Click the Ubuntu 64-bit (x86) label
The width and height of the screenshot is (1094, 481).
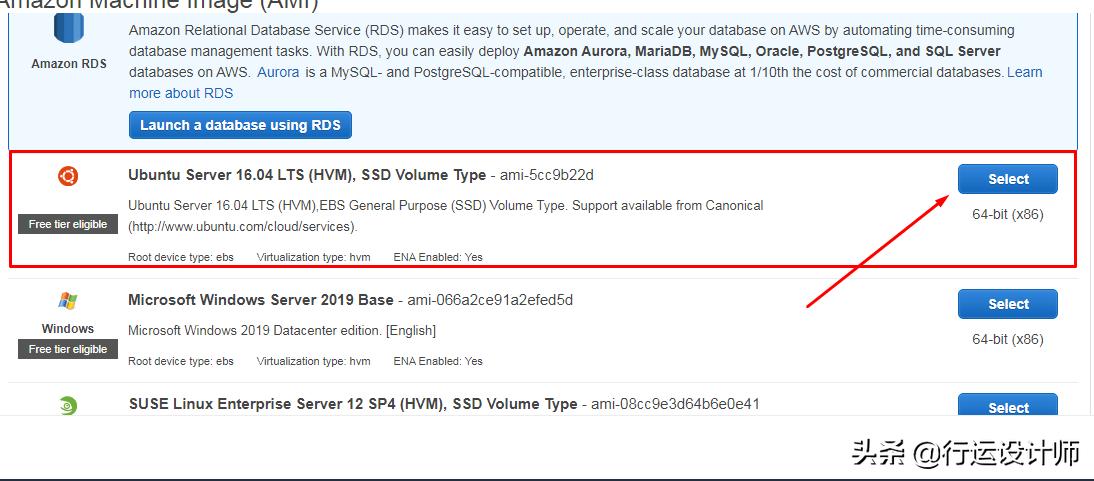pyautogui.click(x=1007, y=214)
